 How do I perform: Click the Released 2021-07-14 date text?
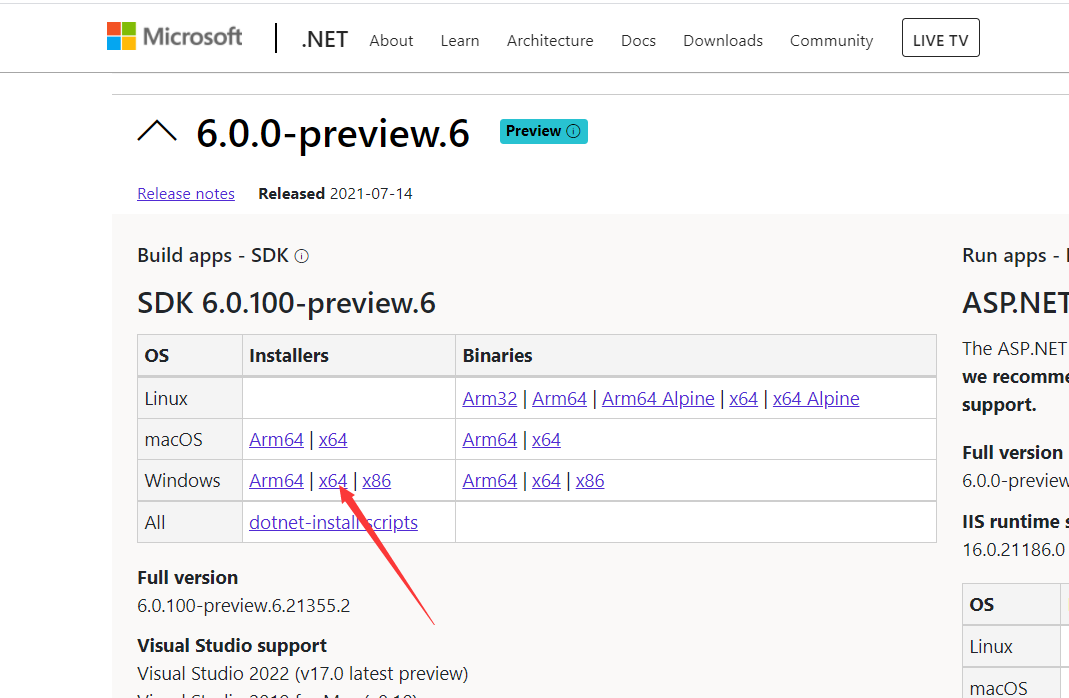335,194
